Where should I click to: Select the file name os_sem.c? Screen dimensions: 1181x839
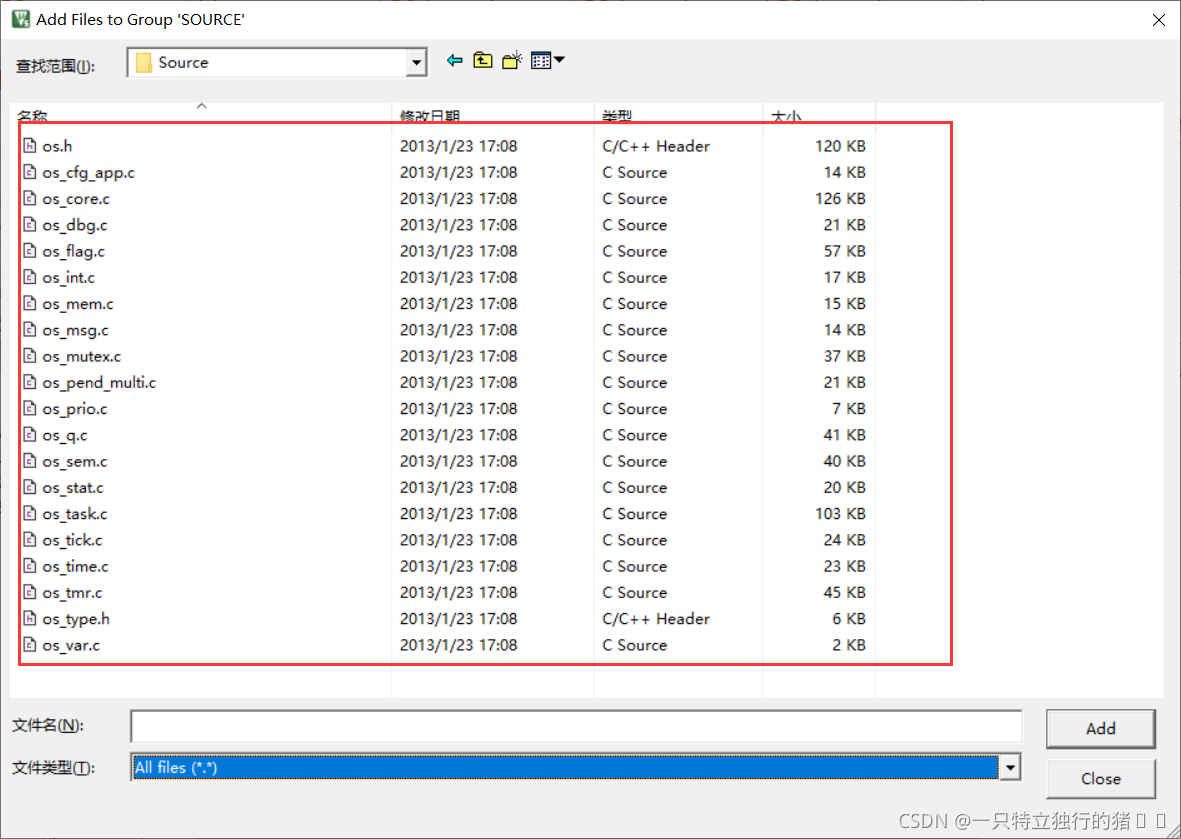75,461
